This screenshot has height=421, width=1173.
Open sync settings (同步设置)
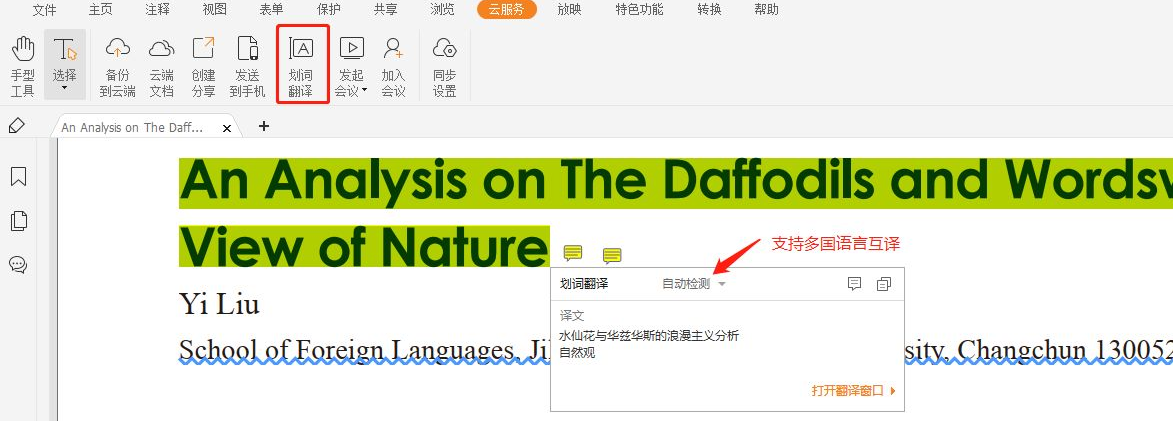(x=444, y=66)
